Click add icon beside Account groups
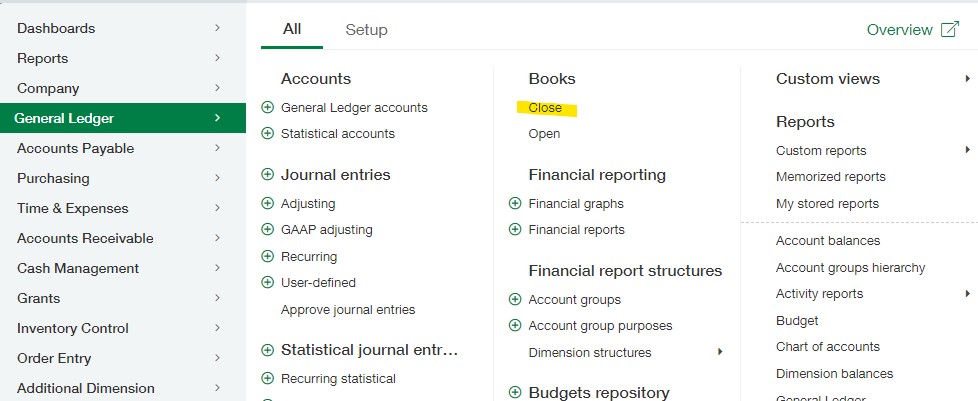Screen dimensions: 978x401 [515, 299]
